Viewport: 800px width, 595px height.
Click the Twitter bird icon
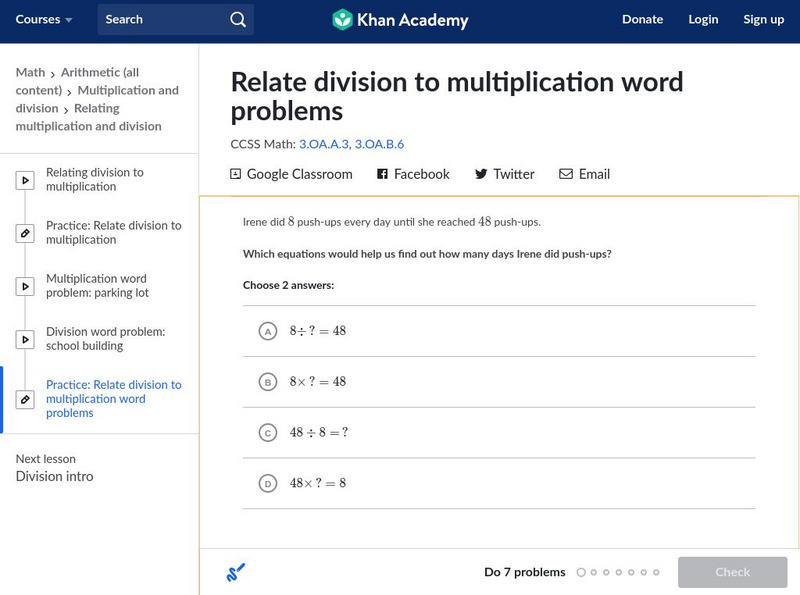481,174
